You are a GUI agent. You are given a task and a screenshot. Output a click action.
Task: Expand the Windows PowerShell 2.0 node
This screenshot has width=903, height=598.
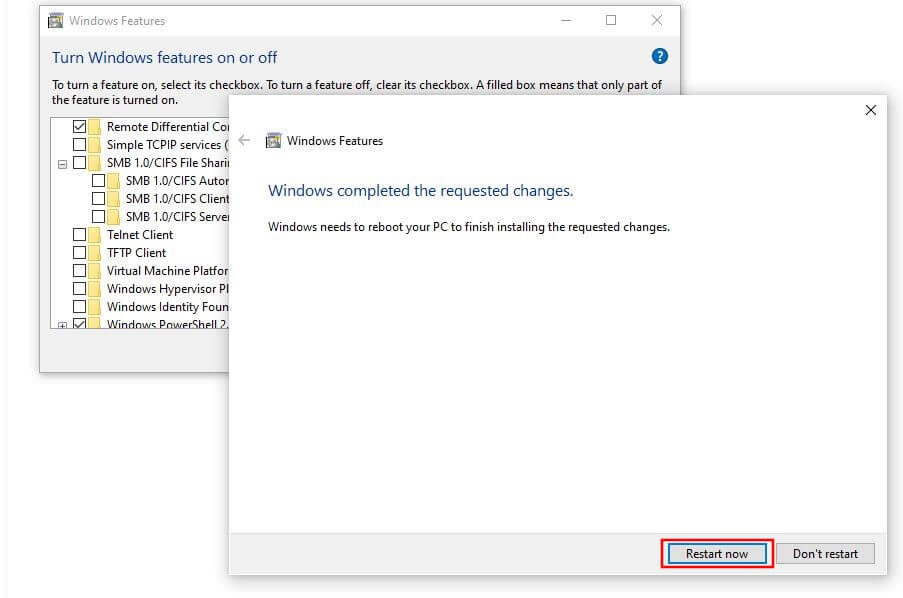[63, 325]
